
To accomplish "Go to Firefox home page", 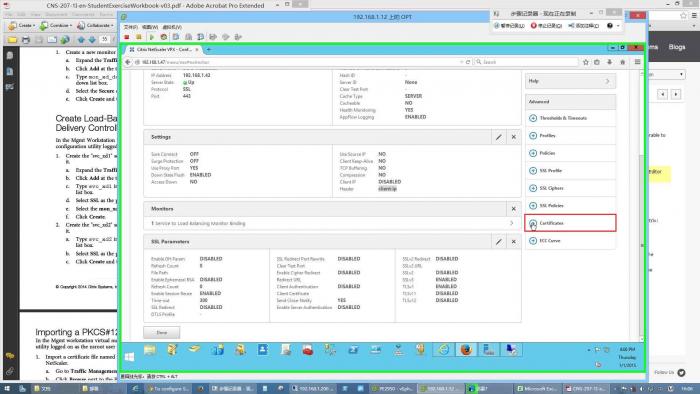I will (622, 62).
